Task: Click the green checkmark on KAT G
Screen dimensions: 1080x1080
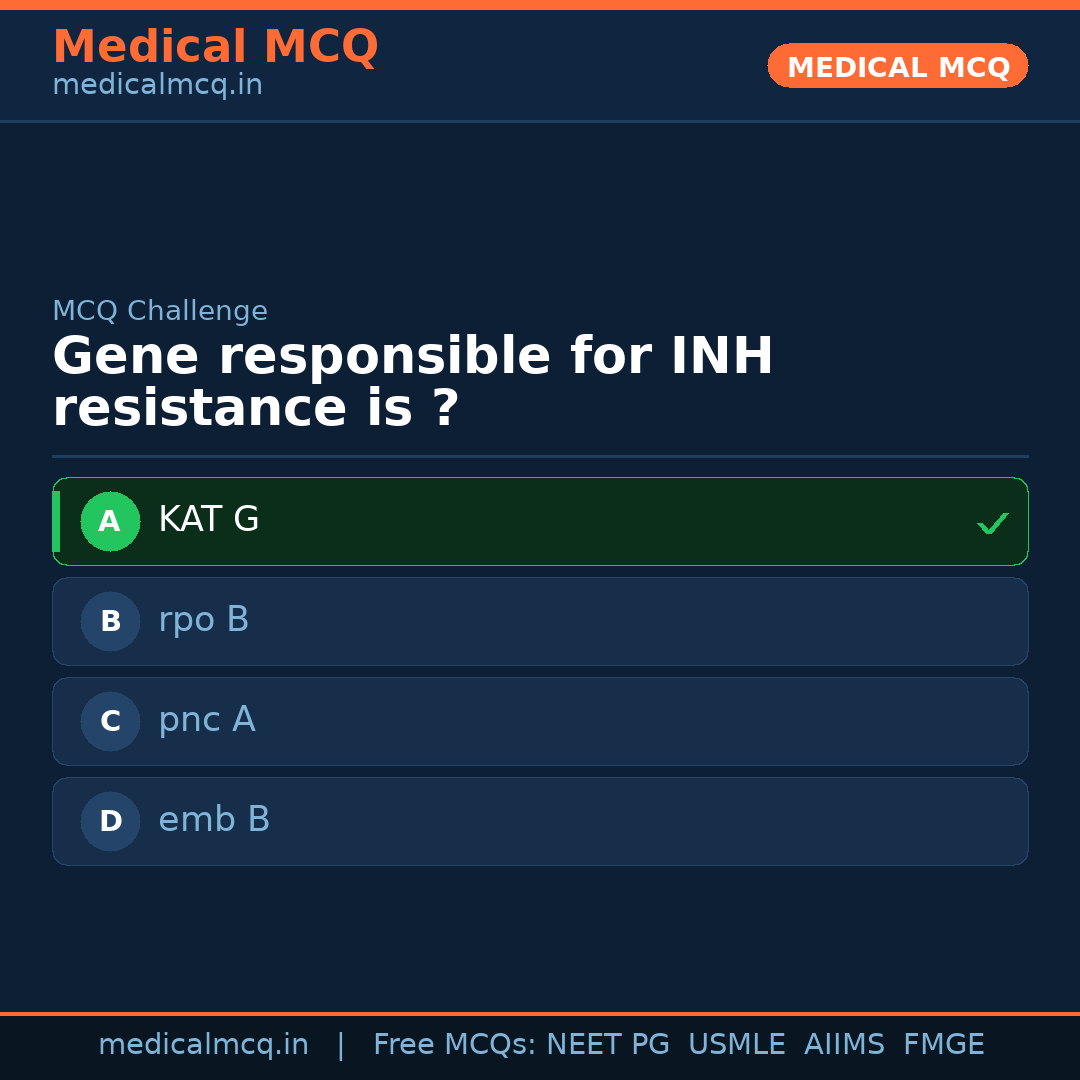Action: pyautogui.click(x=992, y=523)
